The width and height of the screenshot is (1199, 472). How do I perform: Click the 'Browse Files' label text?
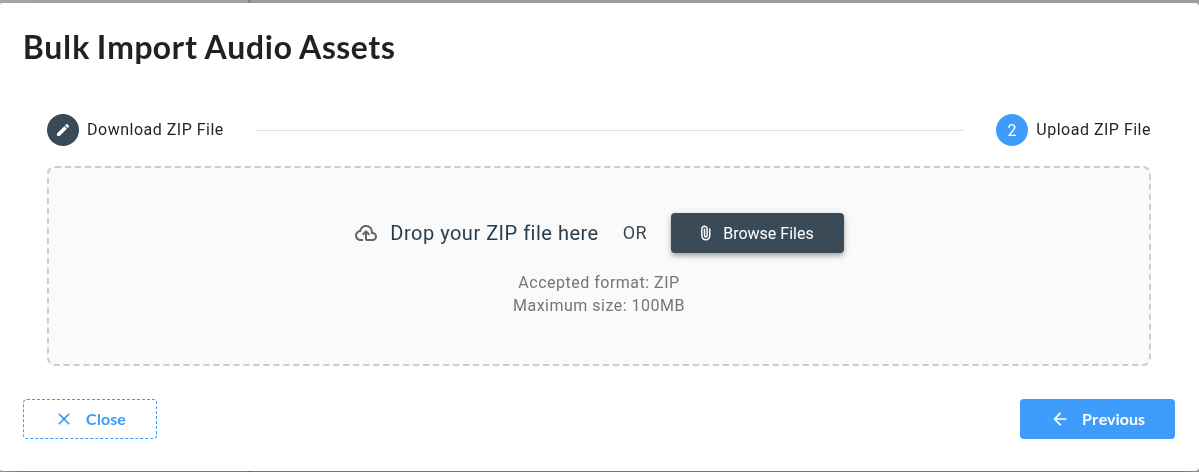point(768,234)
